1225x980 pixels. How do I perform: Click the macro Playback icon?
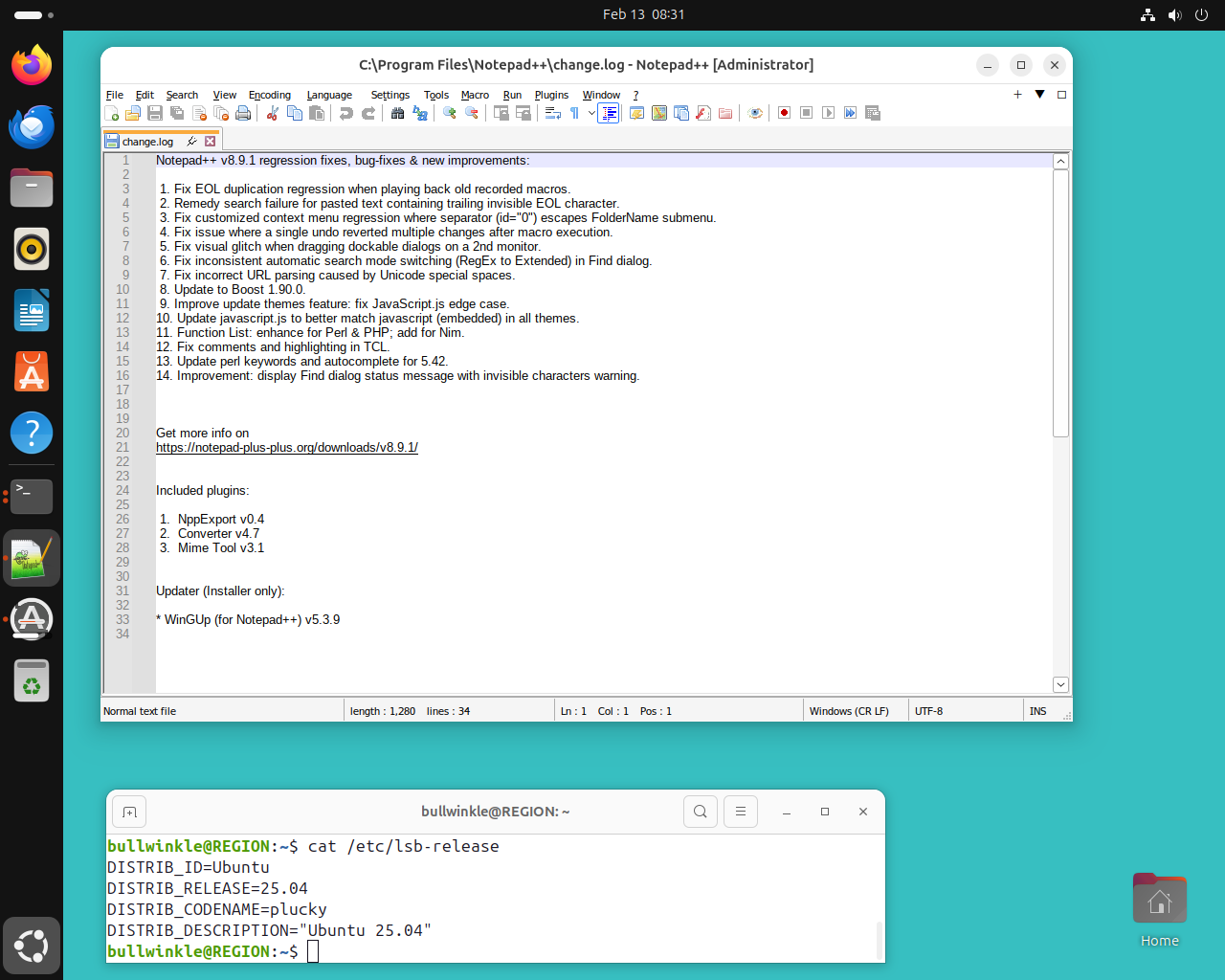pos(828,113)
